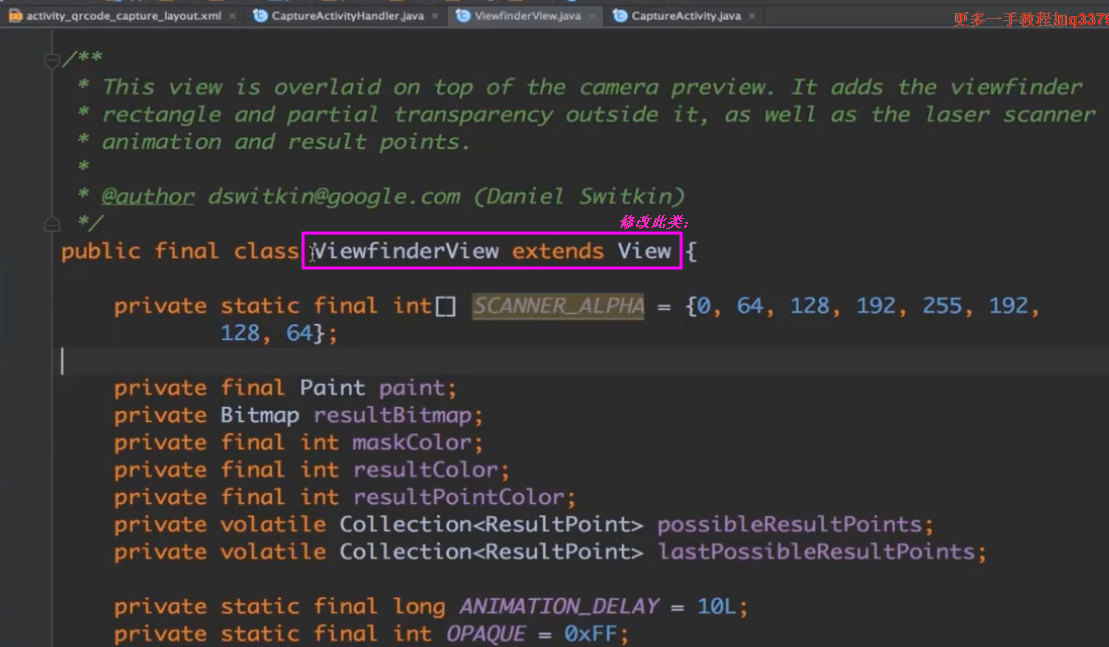
Task: Place cursor on the ANIMATION_DELAY constant
Action: point(559,606)
